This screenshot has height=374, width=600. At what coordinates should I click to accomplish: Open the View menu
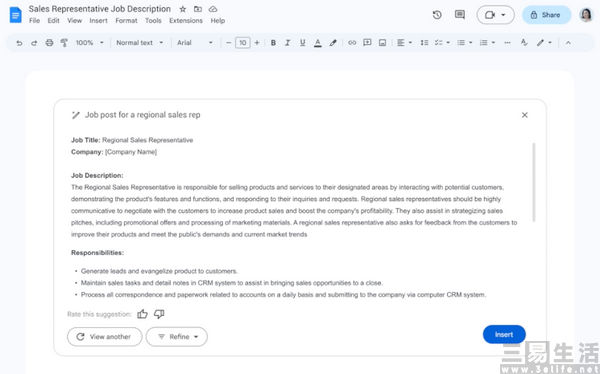(x=75, y=21)
